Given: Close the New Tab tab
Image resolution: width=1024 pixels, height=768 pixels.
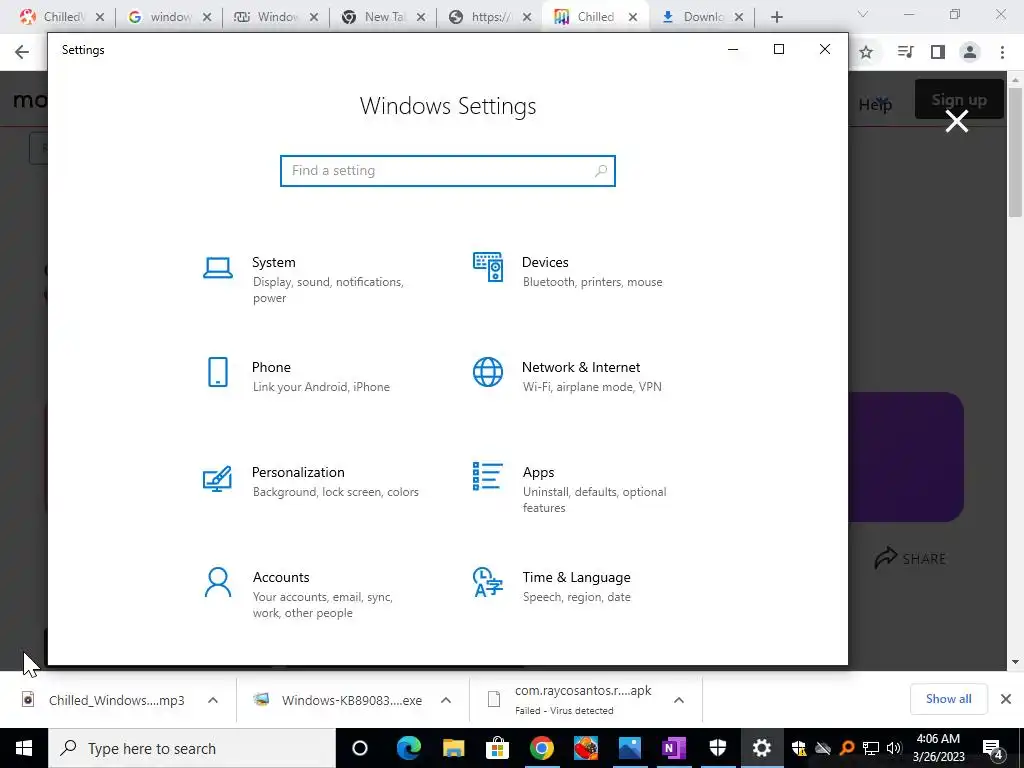Looking at the screenshot, I should [x=421, y=18].
